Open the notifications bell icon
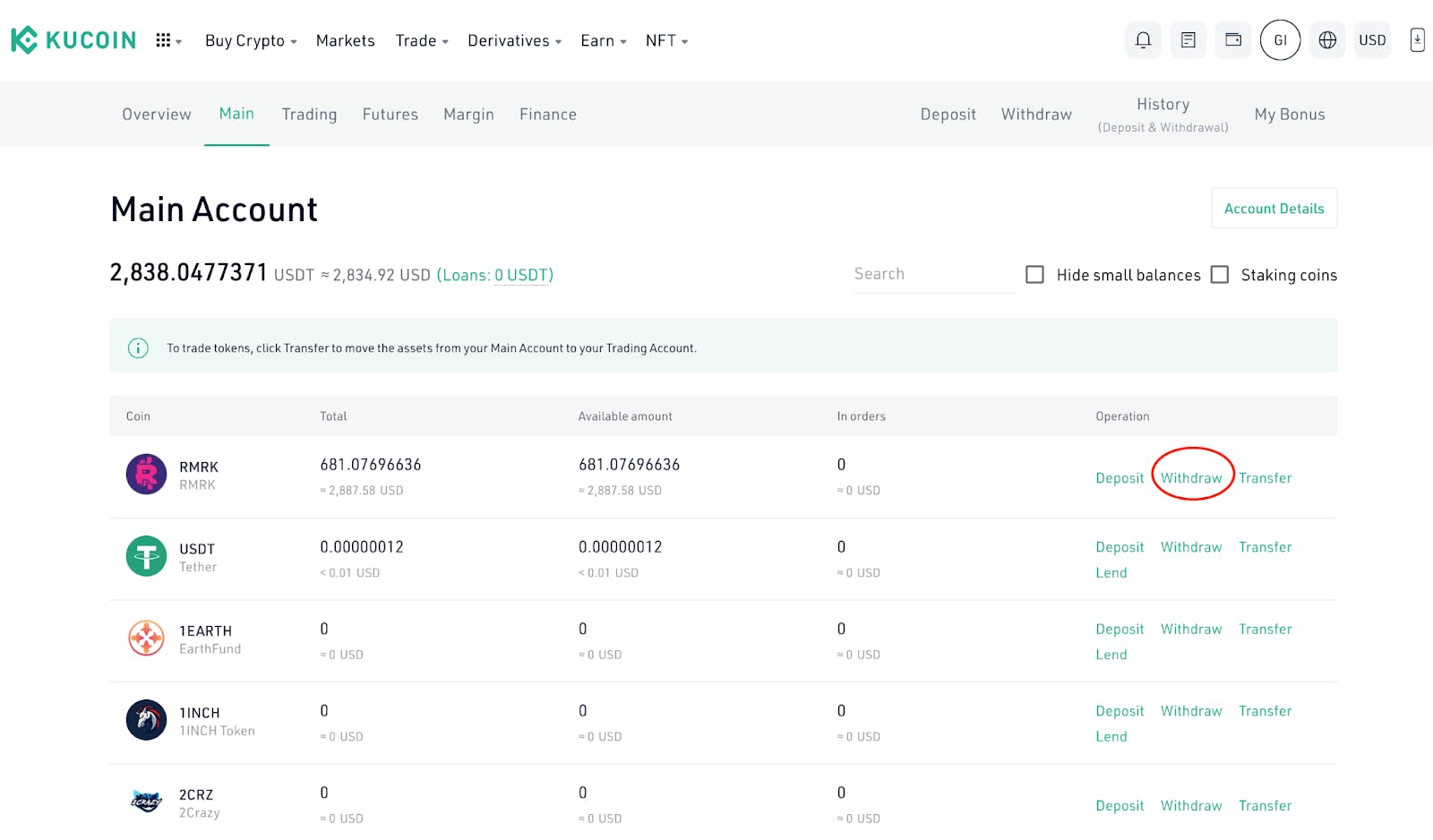Image resolution: width=1433 pixels, height=840 pixels. coord(1143,40)
